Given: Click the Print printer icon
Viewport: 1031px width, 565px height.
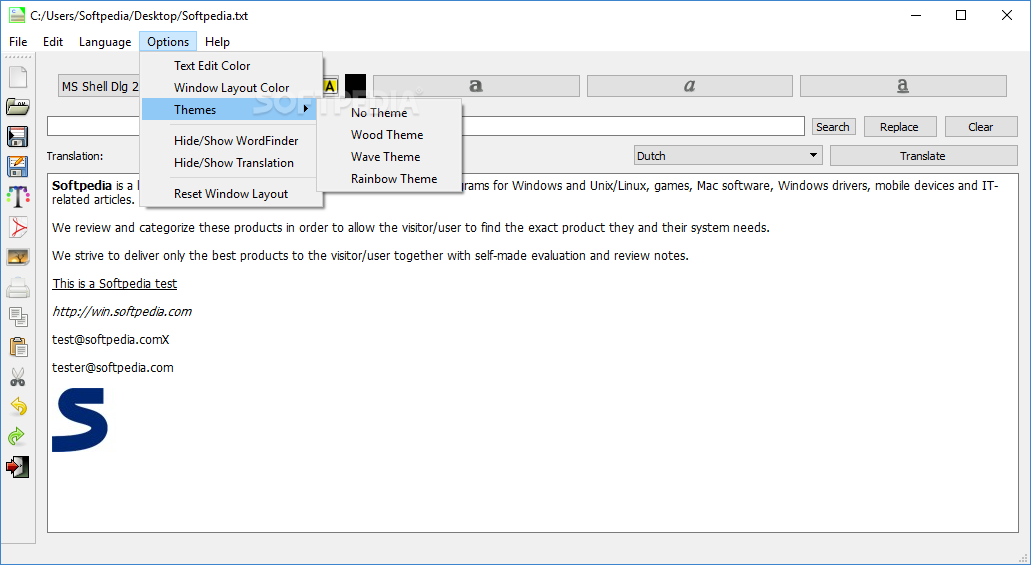Looking at the screenshot, I should tap(18, 287).
